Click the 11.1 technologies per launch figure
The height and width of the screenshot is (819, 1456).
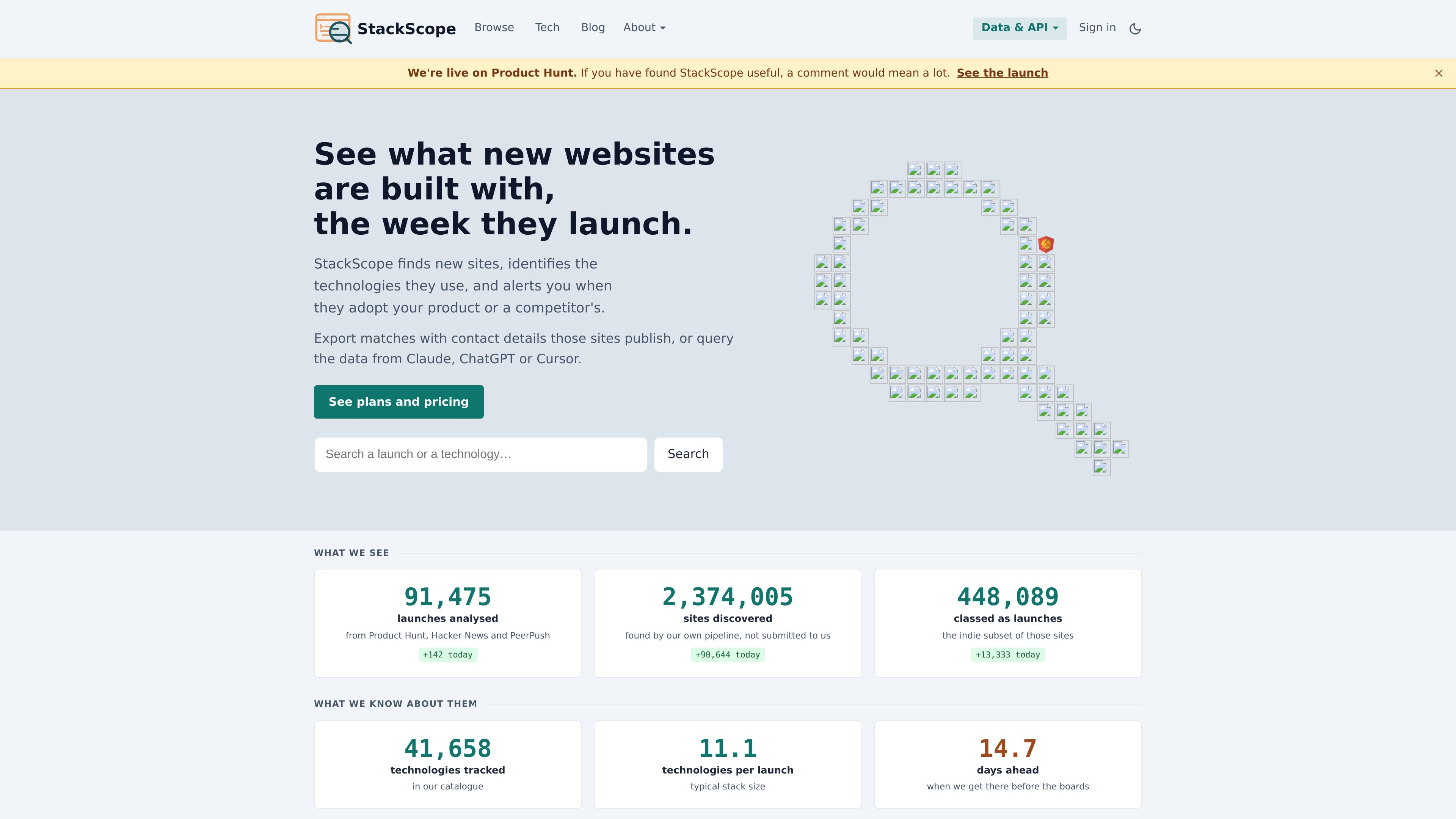pos(728,748)
